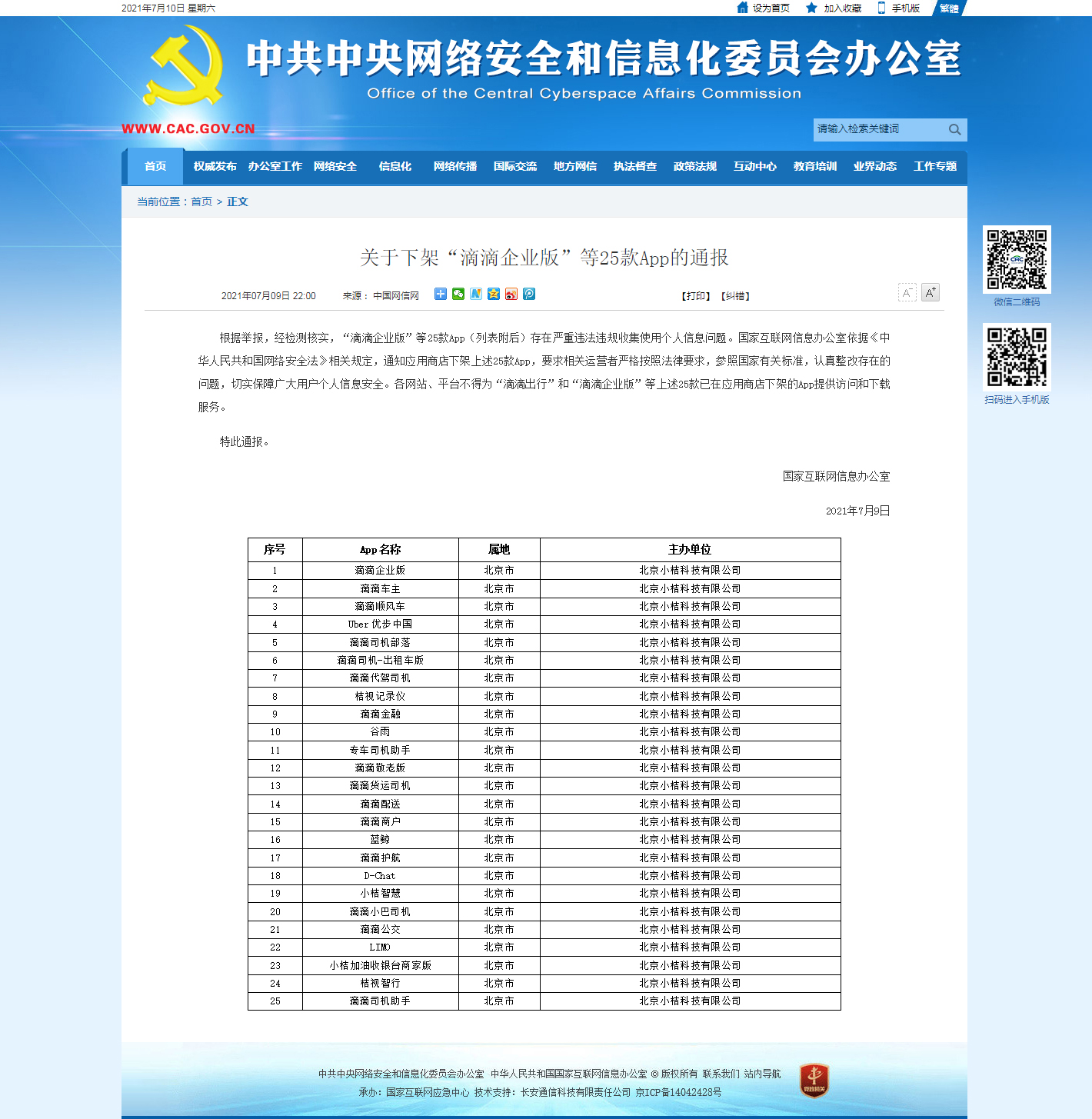Open the 网络传播 menu
This screenshot has width=1092, height=1119.
click(x=455, y=166)
